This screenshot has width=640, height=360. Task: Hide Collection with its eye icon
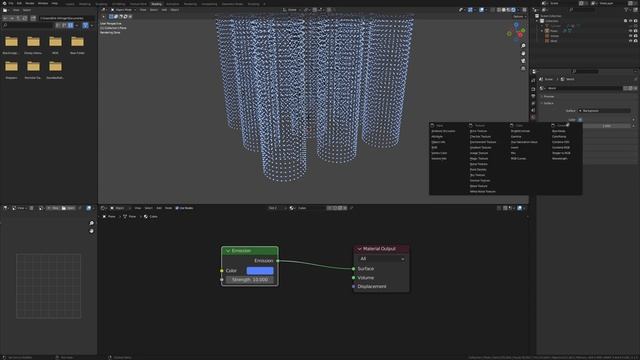point(631,21)
